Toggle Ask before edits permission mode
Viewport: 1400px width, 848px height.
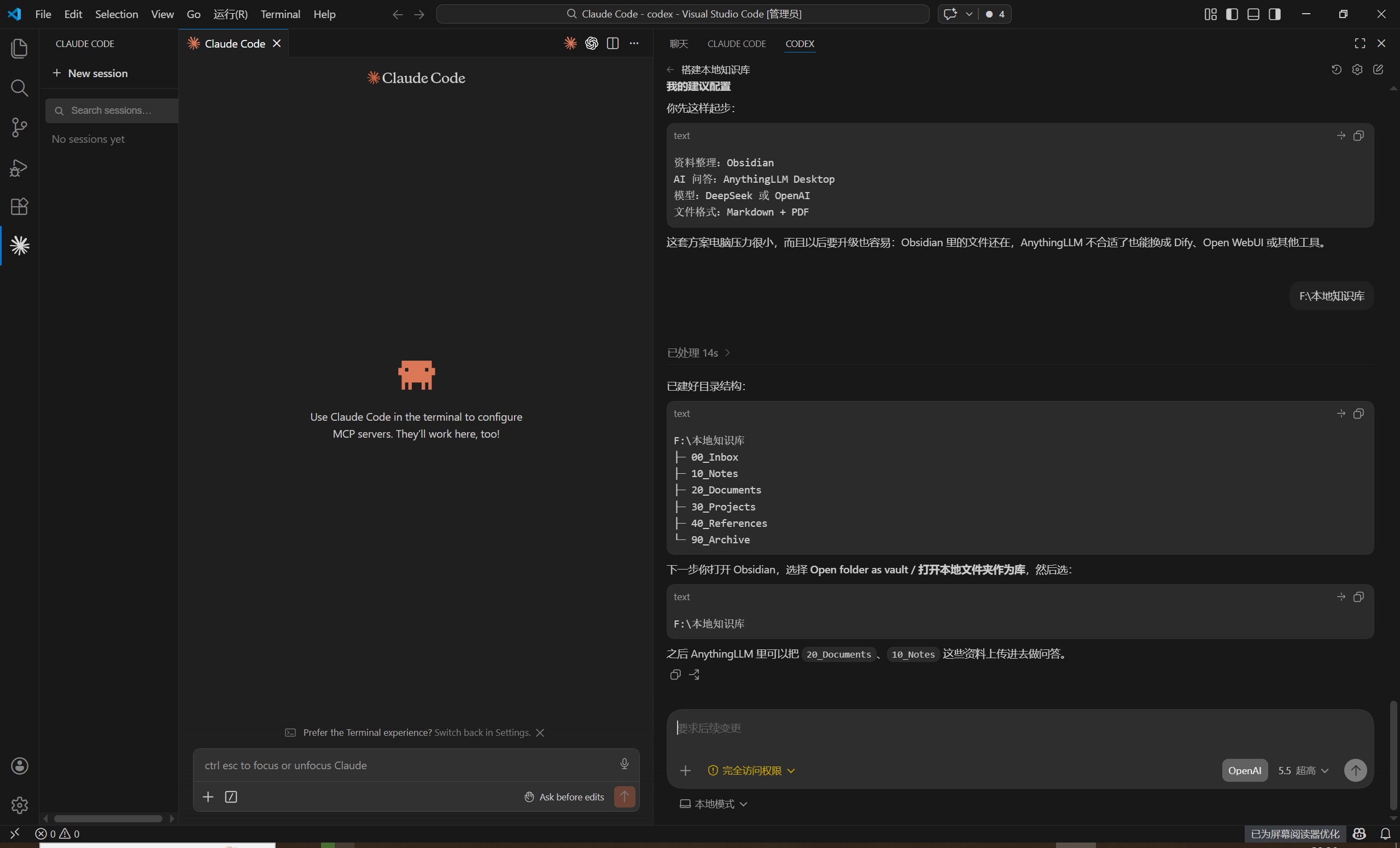(564, 797)
